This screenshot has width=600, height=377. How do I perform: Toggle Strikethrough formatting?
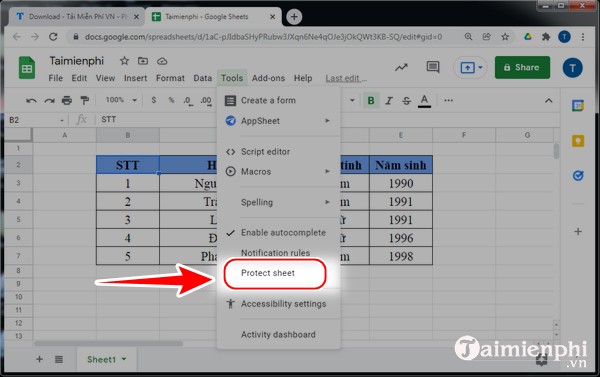tap(406, 101)
